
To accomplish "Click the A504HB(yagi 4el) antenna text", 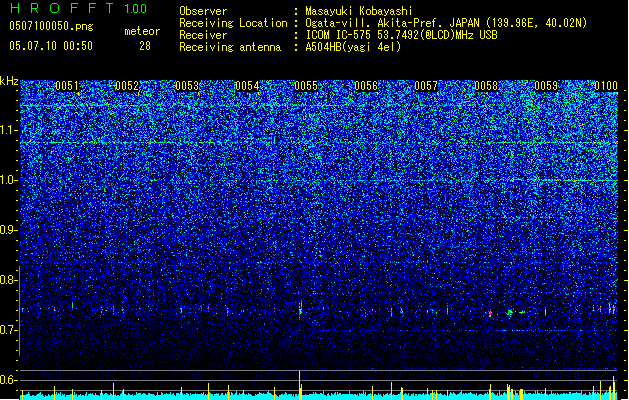I will tap(353, 47).
